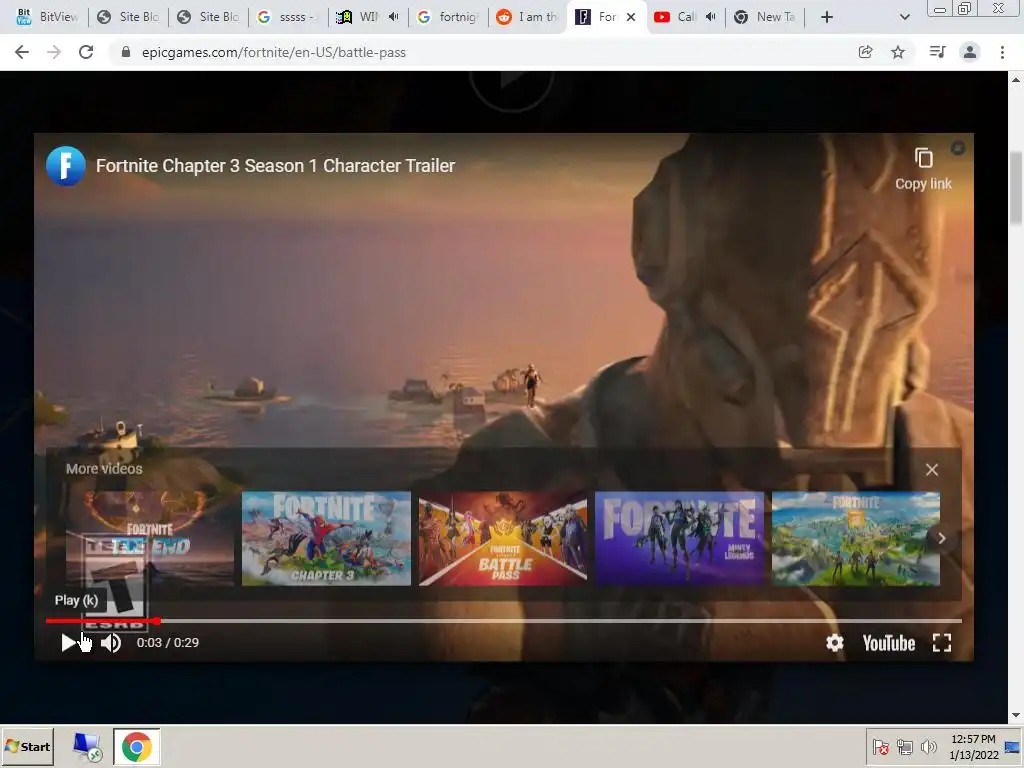This screenshot has width=1024, height=768.
Task: Reload the current page
Action: point(86,52)
